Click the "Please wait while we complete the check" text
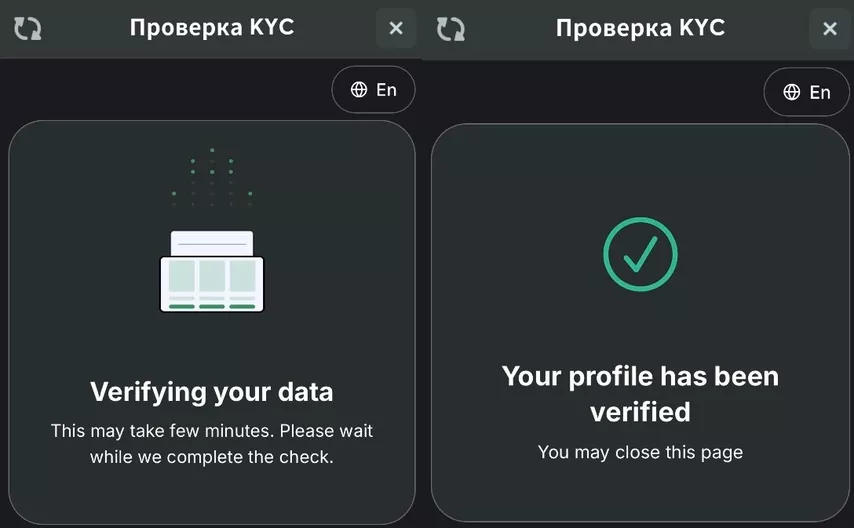This screenshot has height=528, width=854. (x=212, y=457)
